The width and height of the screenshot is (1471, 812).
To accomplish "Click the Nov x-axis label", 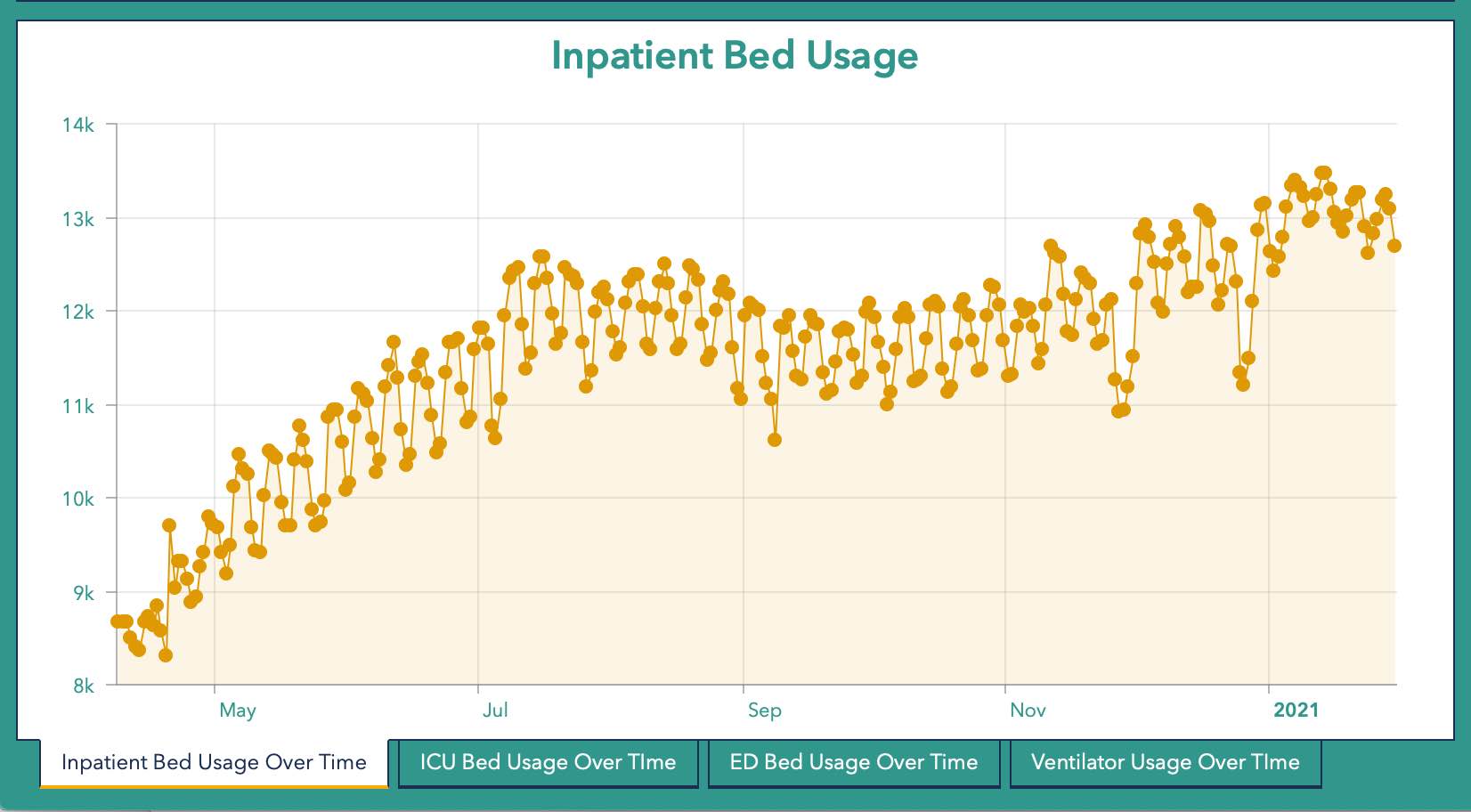I will pyautogui.click(x=1028, y=710).
